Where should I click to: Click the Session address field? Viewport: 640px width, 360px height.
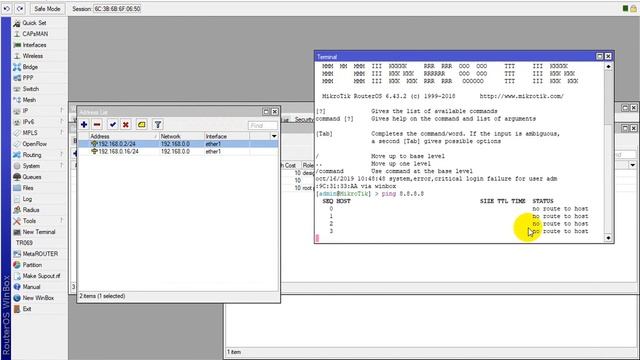point(117,9)
